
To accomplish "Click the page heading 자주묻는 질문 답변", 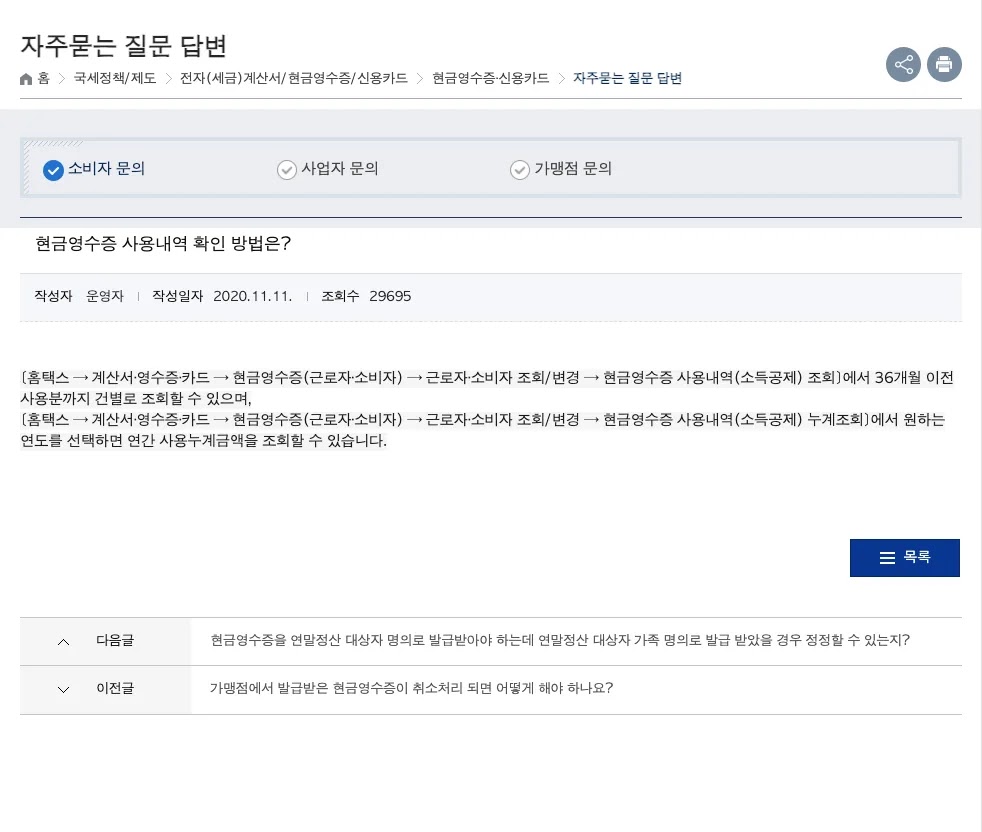I will 123,46.
